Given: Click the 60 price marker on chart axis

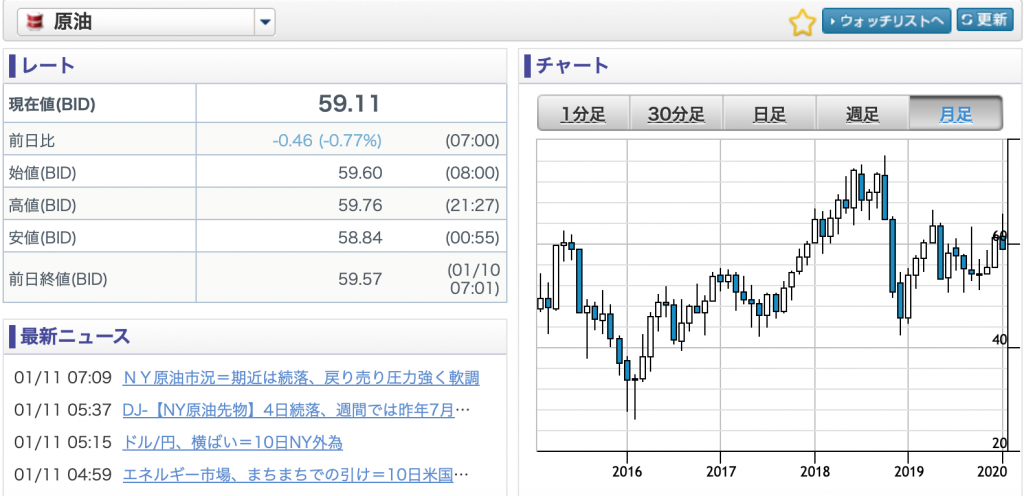Looking at the screenshot, I should click(x=999, y=236).
